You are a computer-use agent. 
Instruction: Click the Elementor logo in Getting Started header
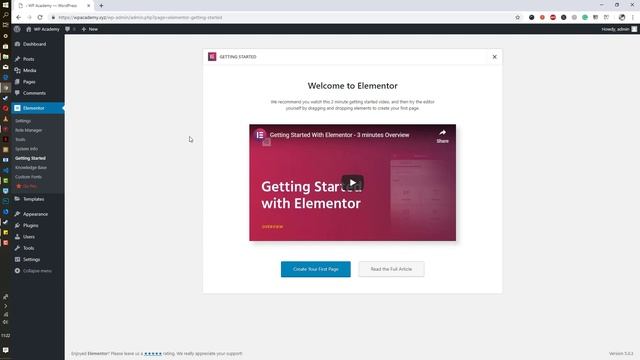[x=212, y=57]
